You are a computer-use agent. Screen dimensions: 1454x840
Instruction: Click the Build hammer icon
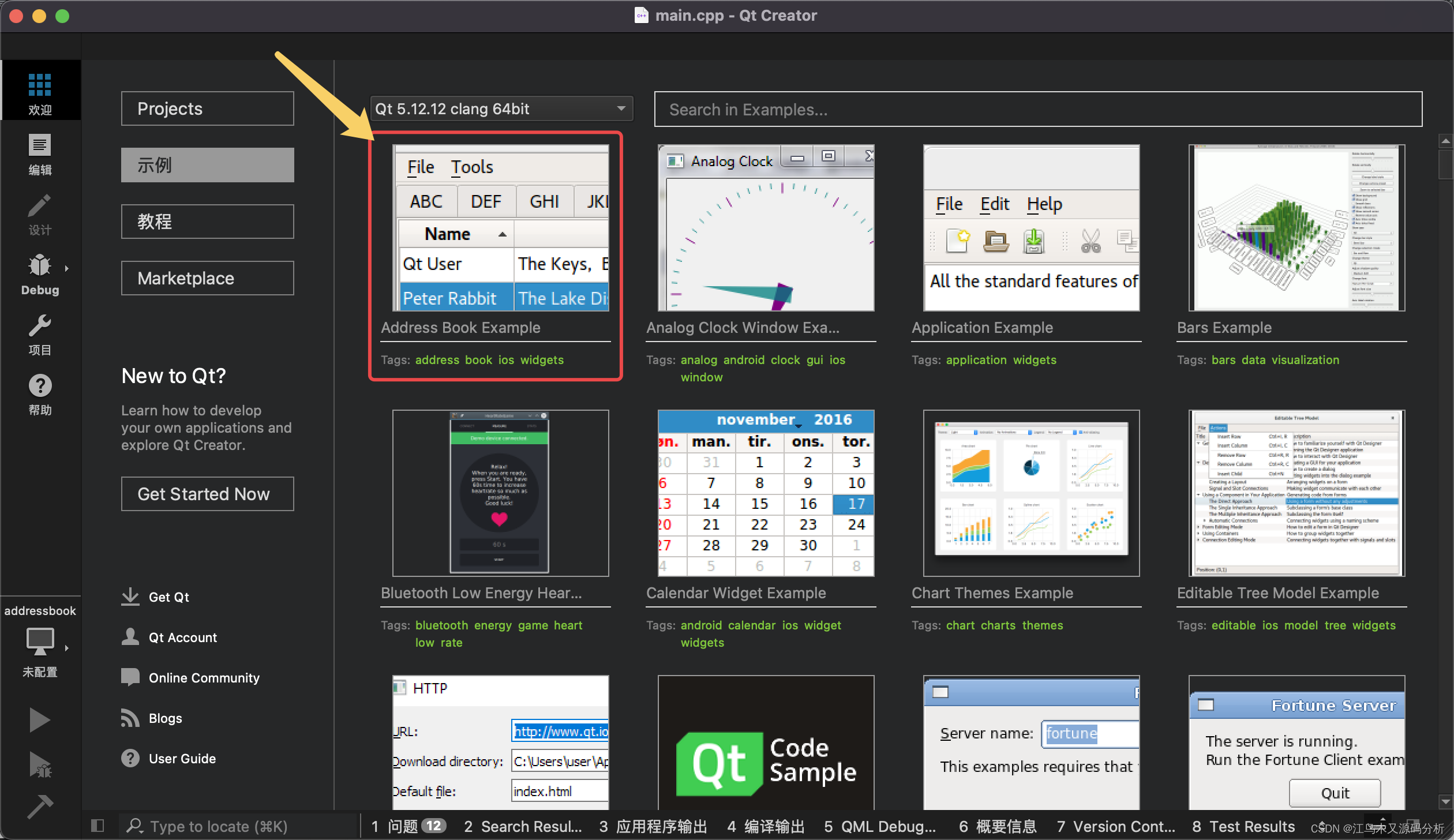click(x=40, y=805)
